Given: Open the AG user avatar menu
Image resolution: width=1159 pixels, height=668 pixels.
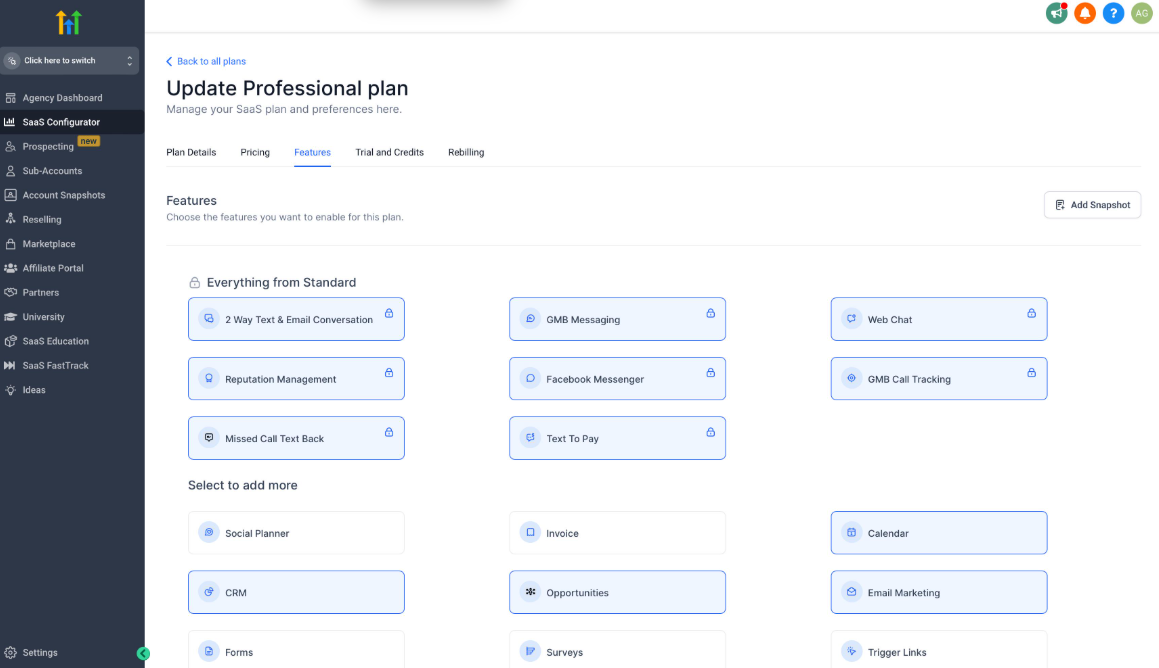Looking at the screenshot, I should tap(1141, 13).
